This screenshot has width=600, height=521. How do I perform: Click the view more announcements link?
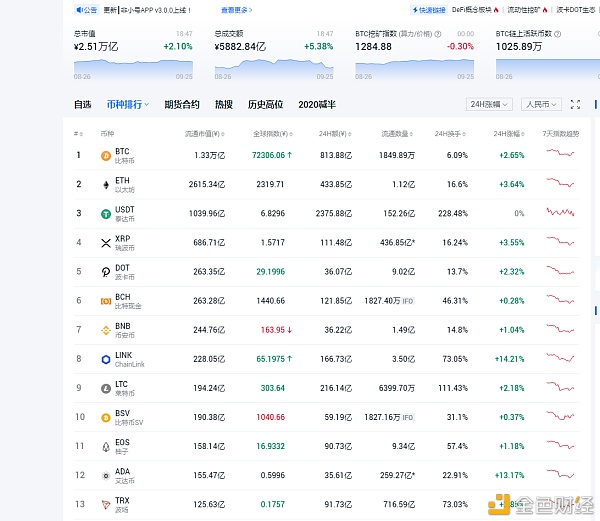(x=236, y=10)
